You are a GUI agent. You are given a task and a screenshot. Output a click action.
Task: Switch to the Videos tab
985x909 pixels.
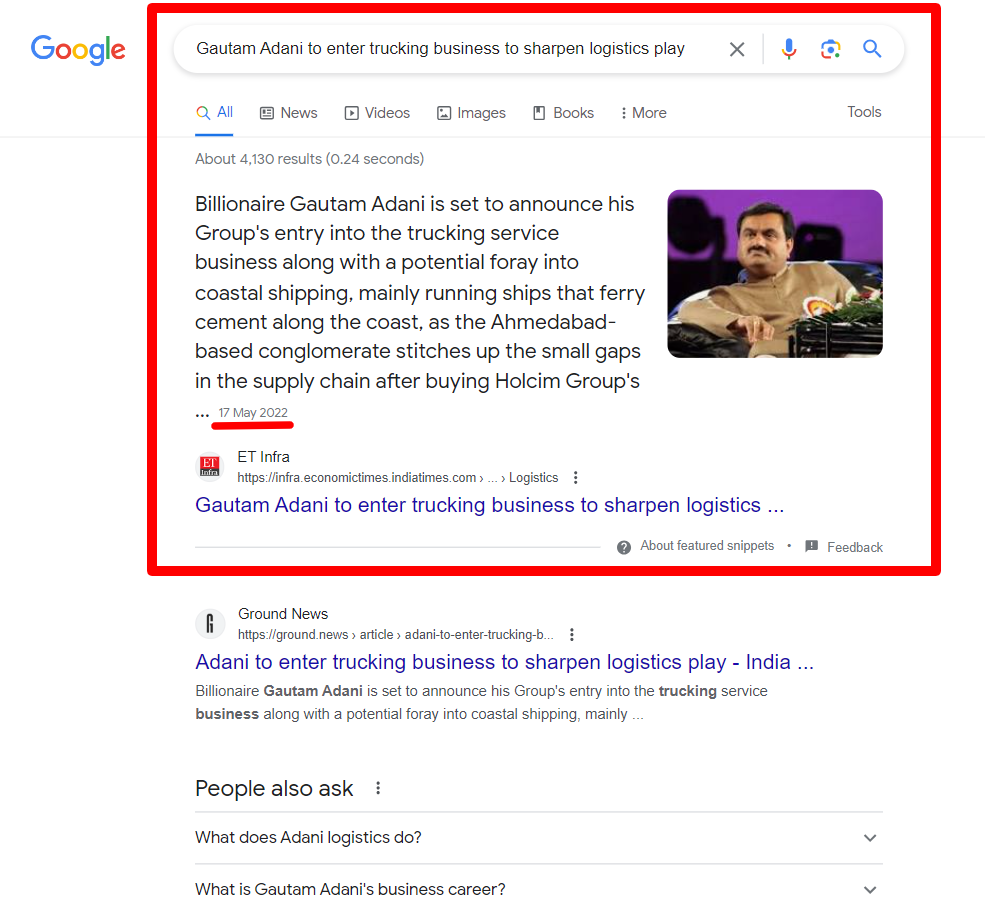tap(377, 113)
